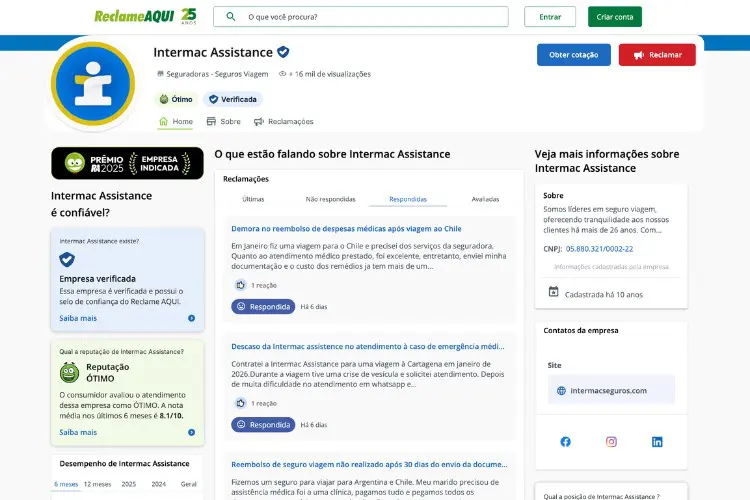Click the Intermac Assistance profile logo

[x=93, y=84]
